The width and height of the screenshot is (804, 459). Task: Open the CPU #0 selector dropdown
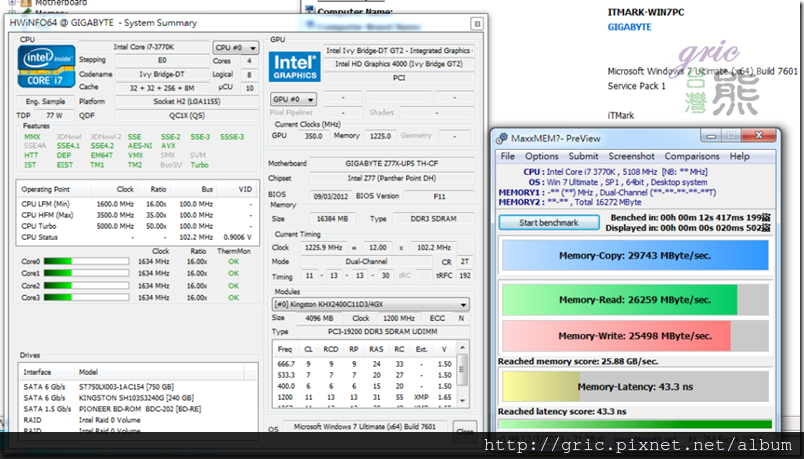[234, 47]
